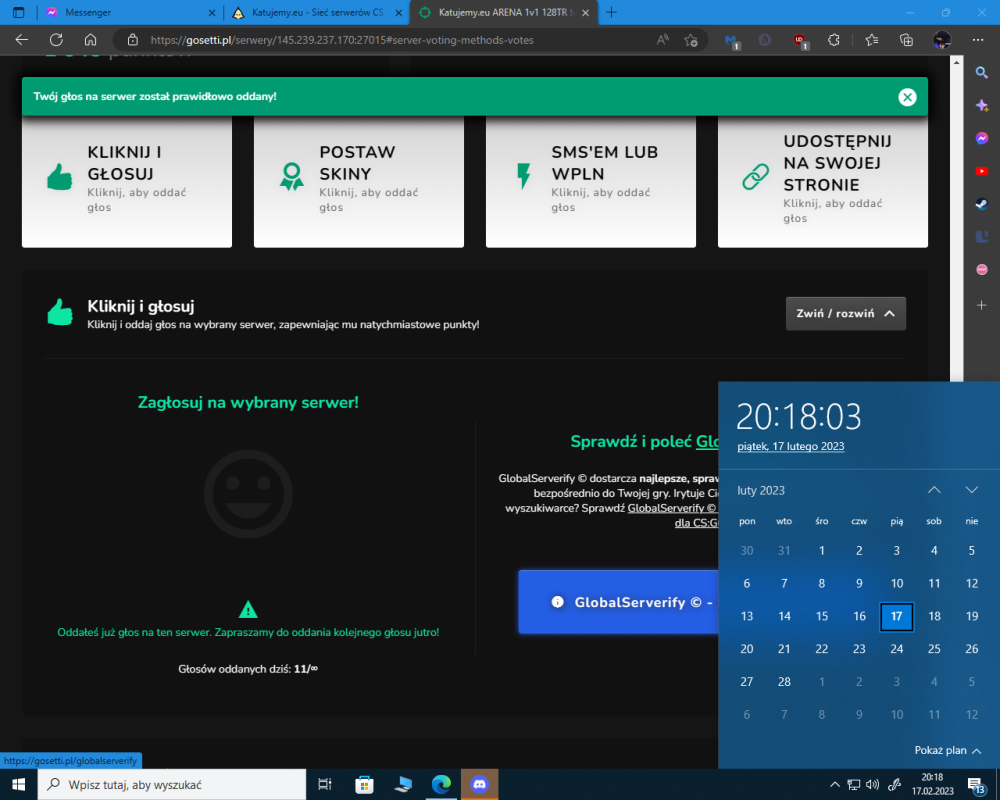Screen dimensions: 1000x800
Task: Open browser Collections
Action: 906,40
